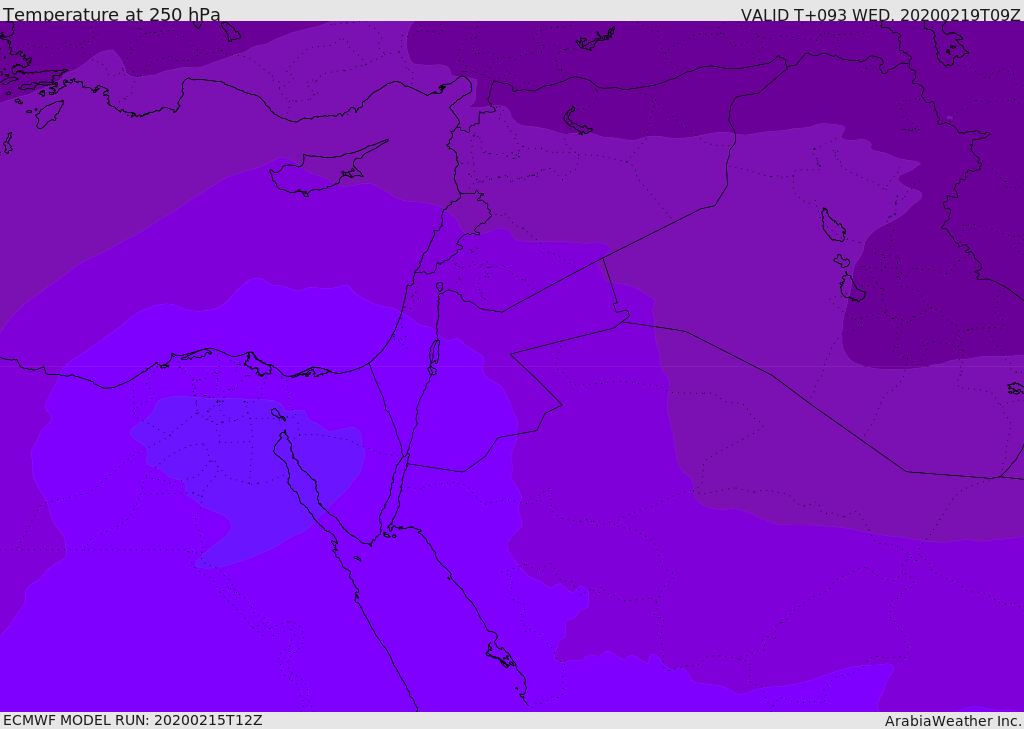
Task: Select the small islands near the Red Sea coast
Action: point(500,655)
